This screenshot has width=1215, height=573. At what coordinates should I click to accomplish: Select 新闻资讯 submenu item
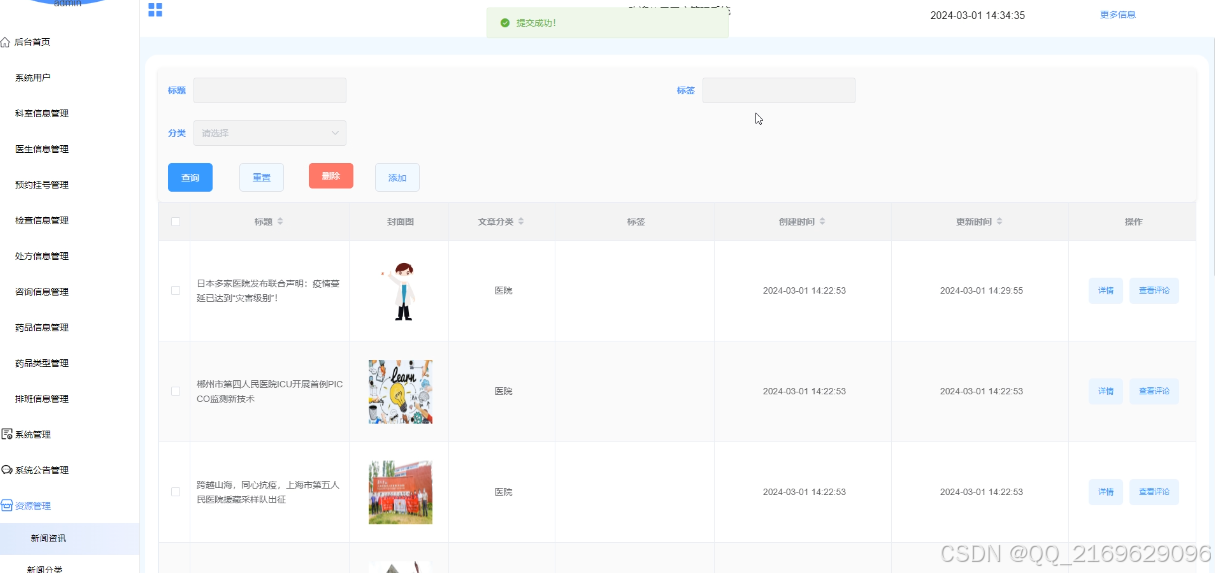point(70,538)
